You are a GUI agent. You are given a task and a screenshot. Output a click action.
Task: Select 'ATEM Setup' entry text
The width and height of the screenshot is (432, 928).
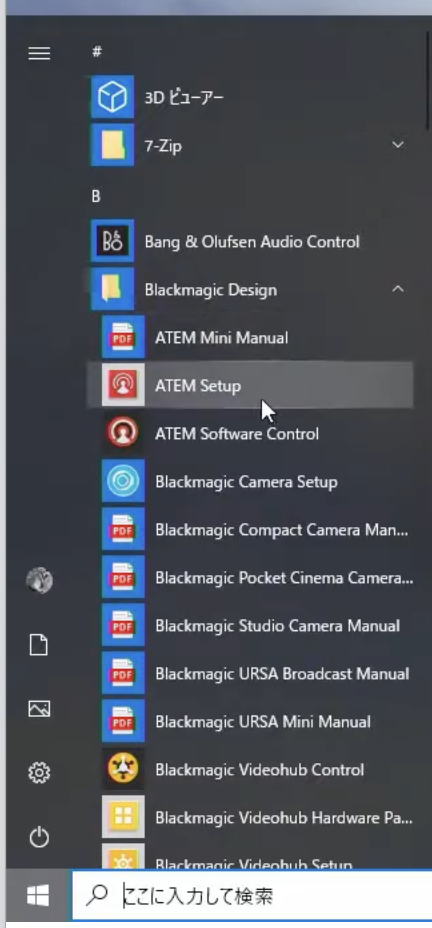[198, 386]
